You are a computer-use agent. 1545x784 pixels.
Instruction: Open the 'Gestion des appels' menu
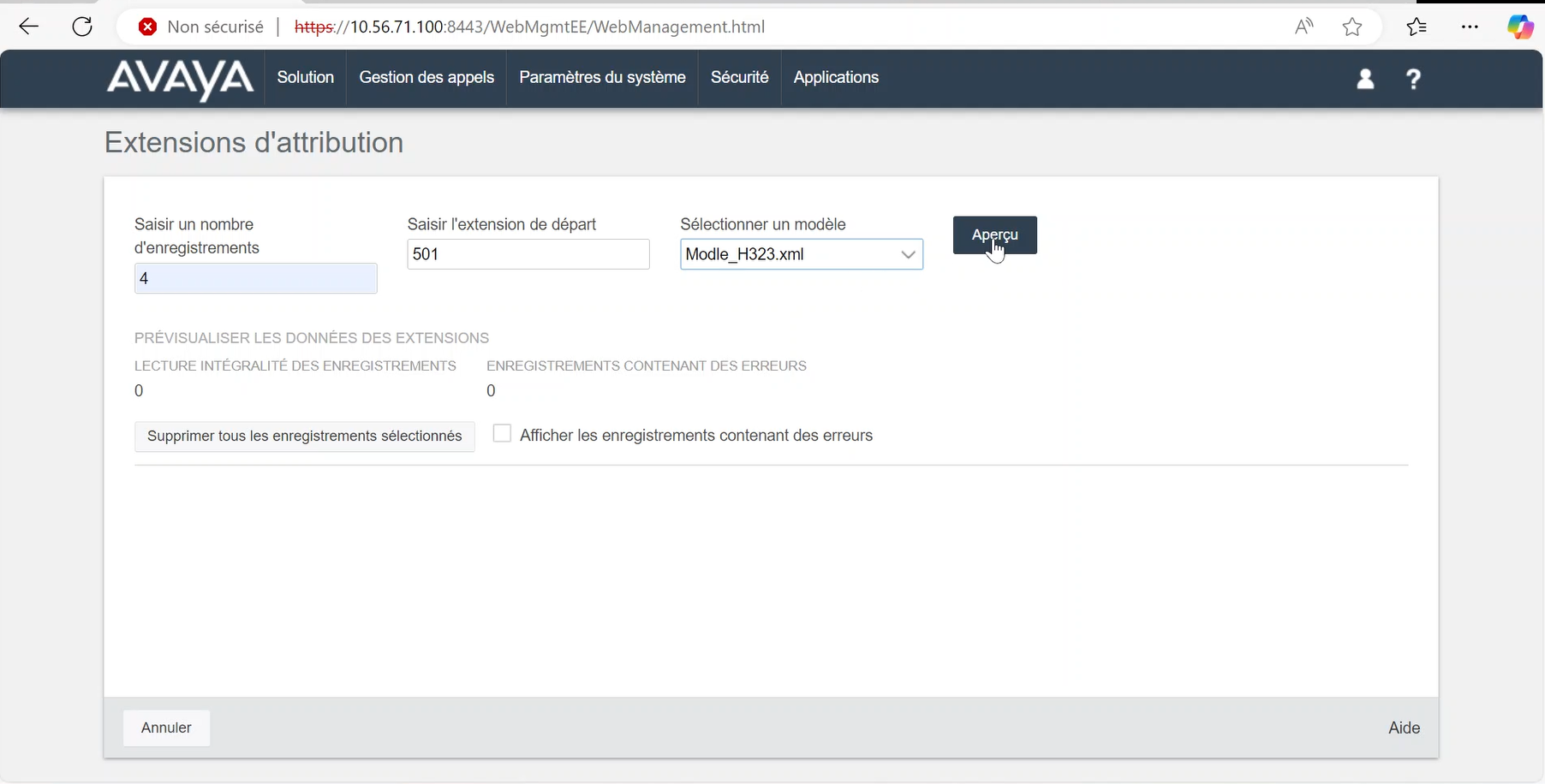pyautogui.click(x=427, y=77)
